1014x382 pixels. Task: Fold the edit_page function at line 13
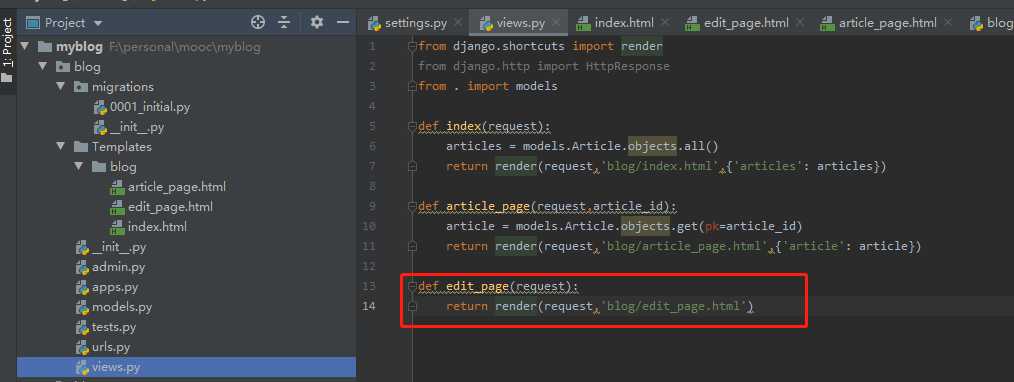(412, 286)
